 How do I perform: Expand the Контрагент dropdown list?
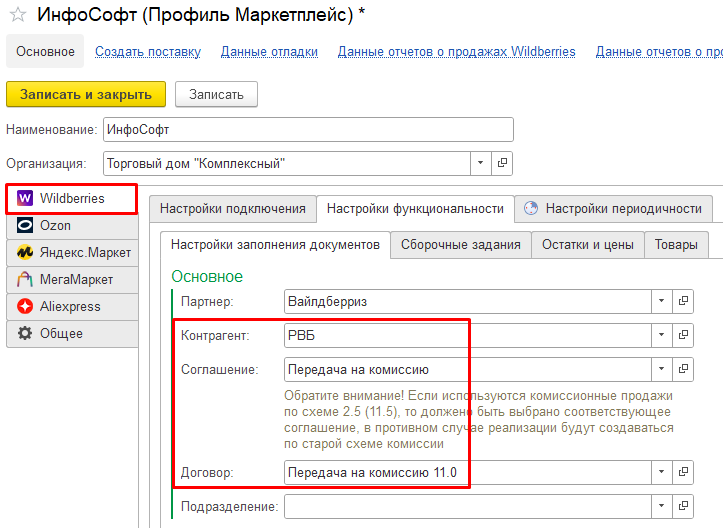coord(661,335)
